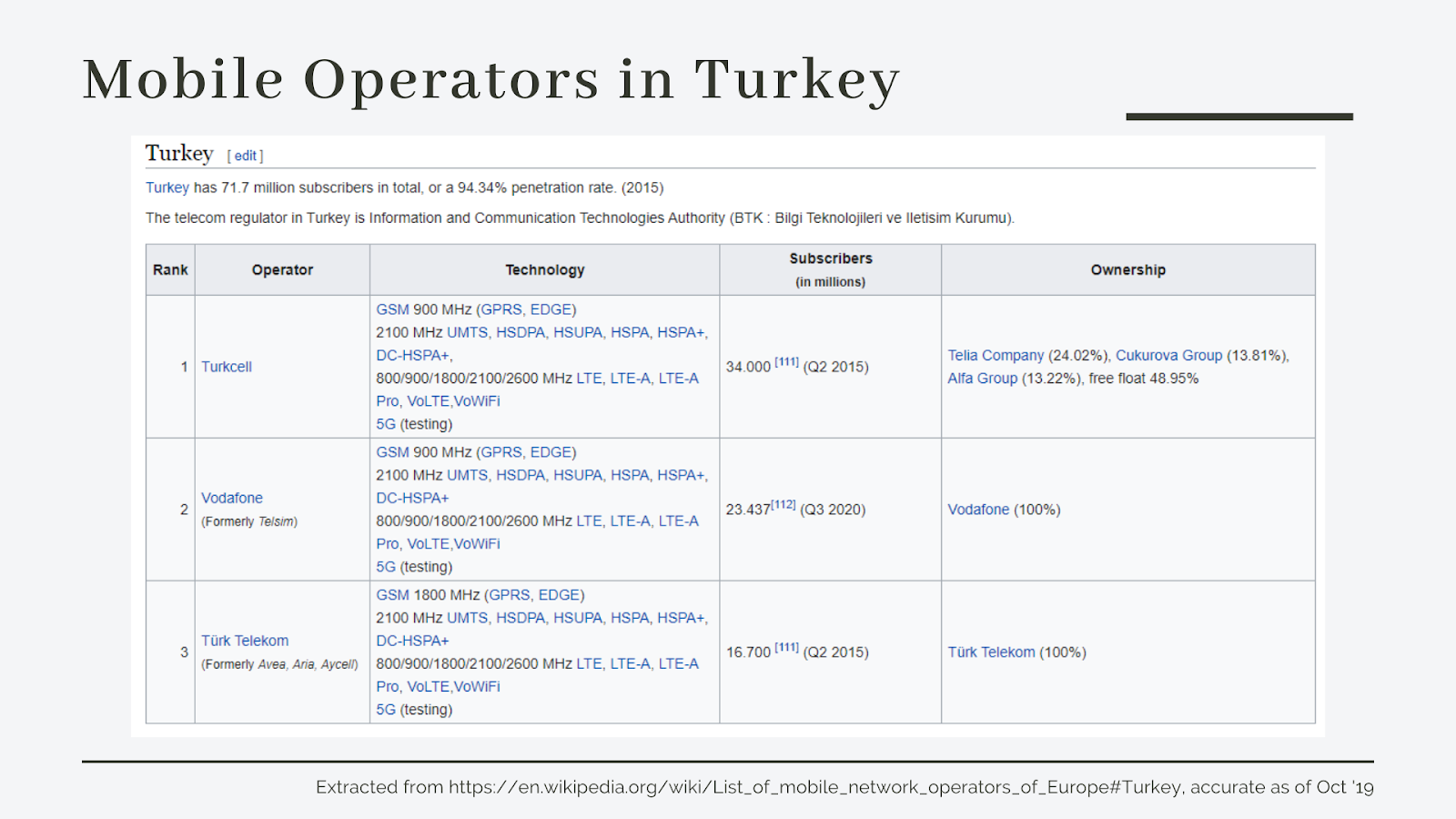
Task: Click the Ownership column header
Action: pyautogui.click(x=1128, y=270)
